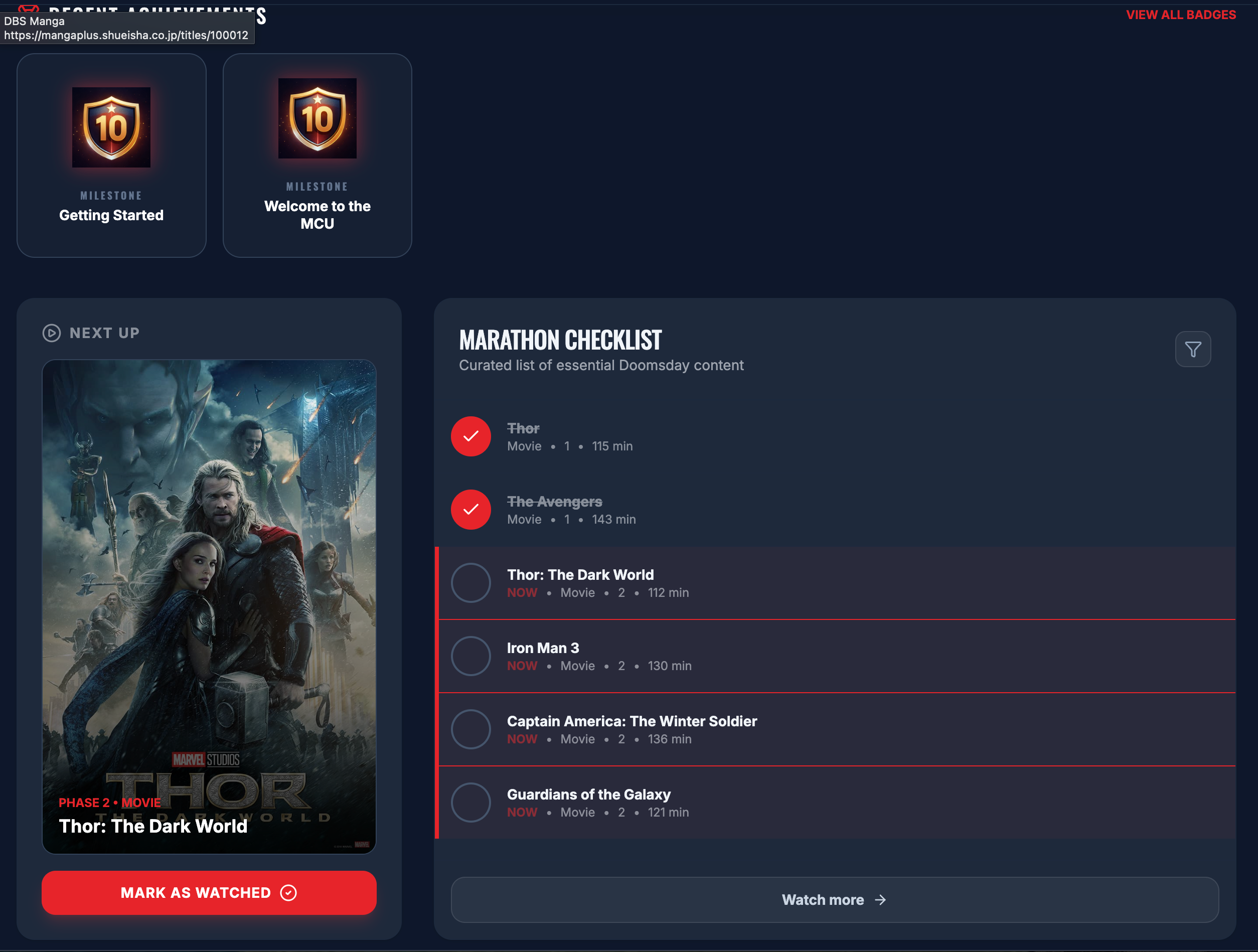Click the MARATHON CHECKLIST heading
This screenshot has height=952, width=1258.
click(x=560, y=340)
